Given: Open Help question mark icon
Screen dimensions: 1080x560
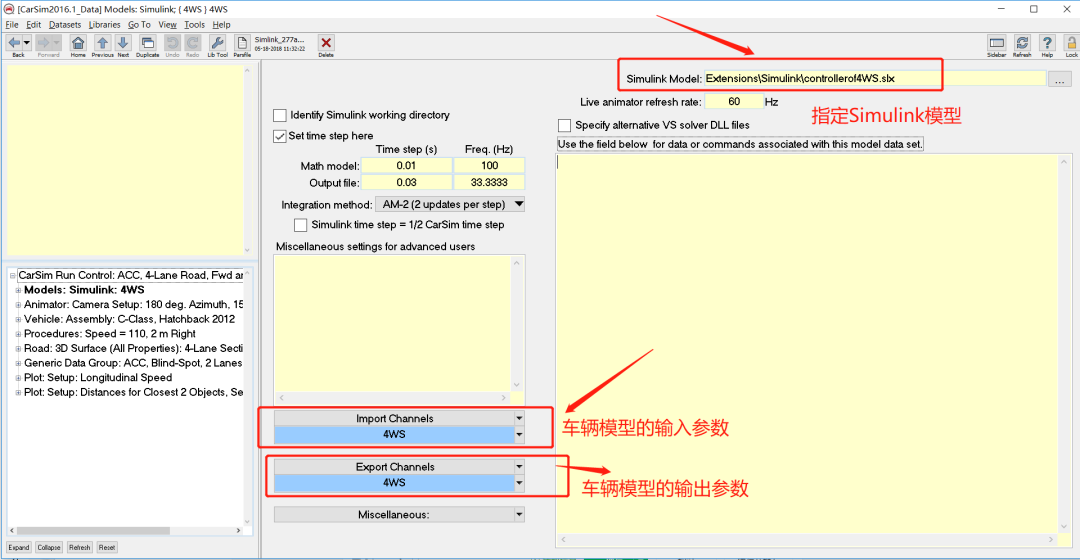Looking at the screenshot, I should click(x=1047, y=43).
